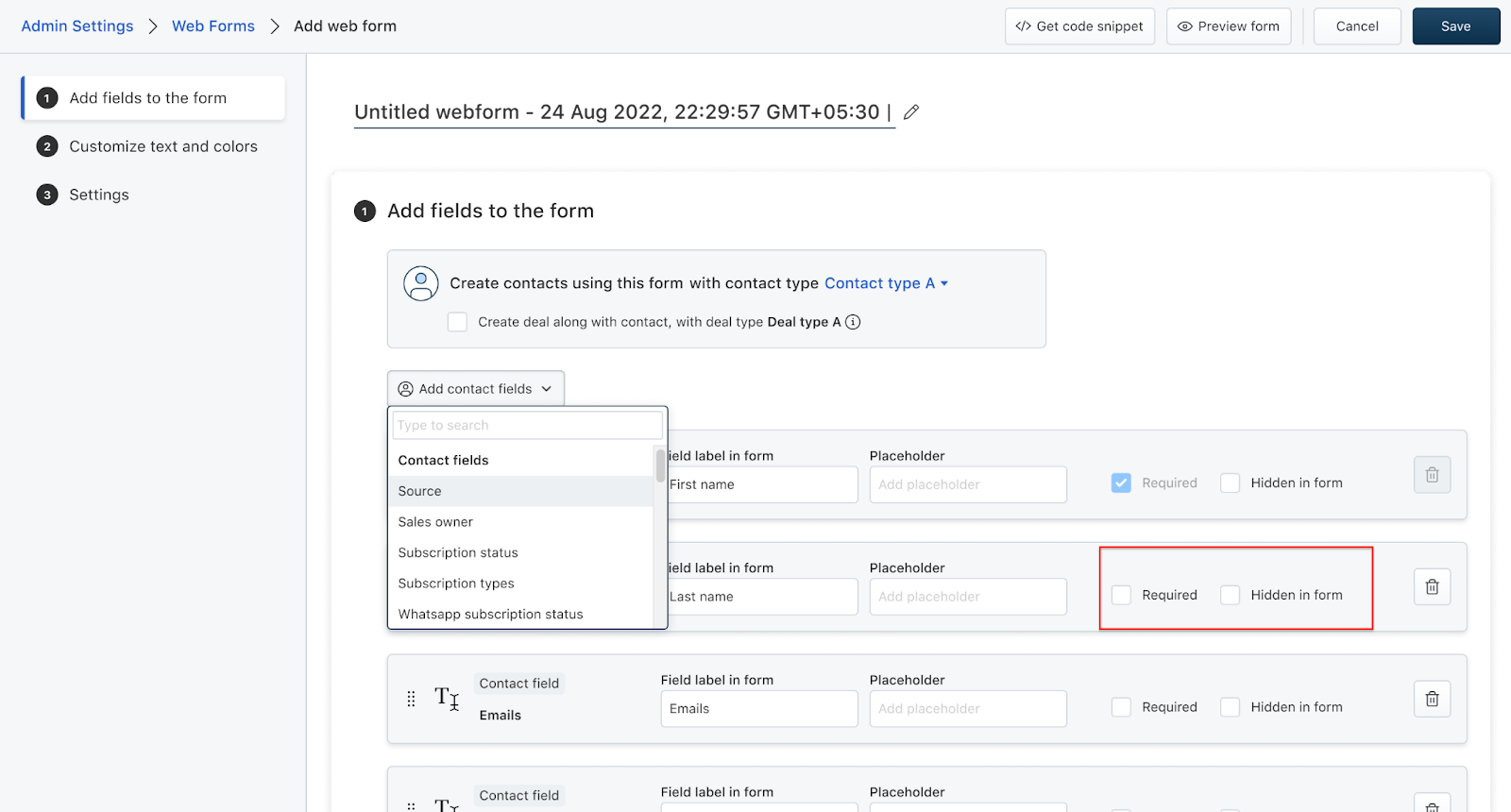This screenshot has width=1511, height=812.
Task: Click the First name field label input
Action: tap(761, 484)
